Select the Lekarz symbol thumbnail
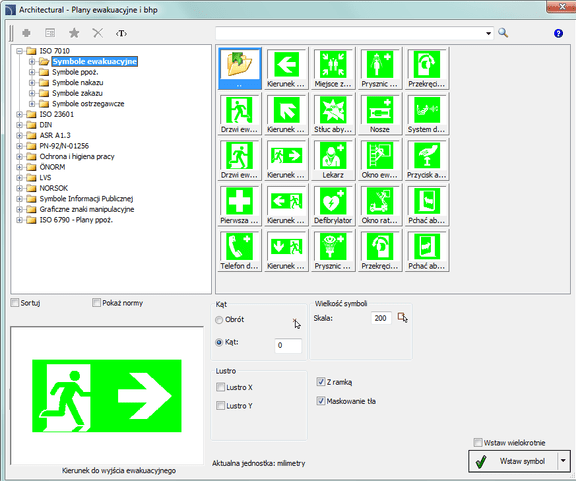 pos(333,159)
